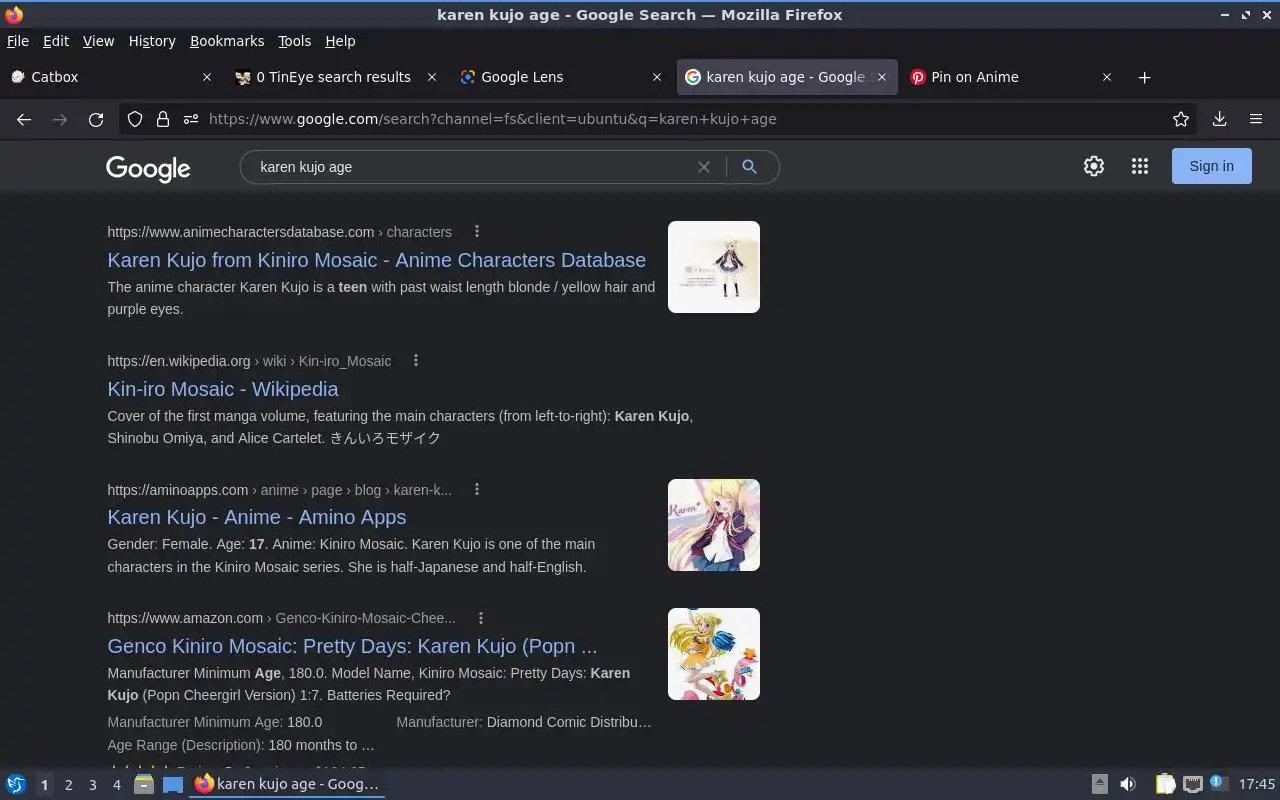This screenshot has width=1280, height=800.
Task: Open the file manager taskbar icon
Action: (144, 784)
